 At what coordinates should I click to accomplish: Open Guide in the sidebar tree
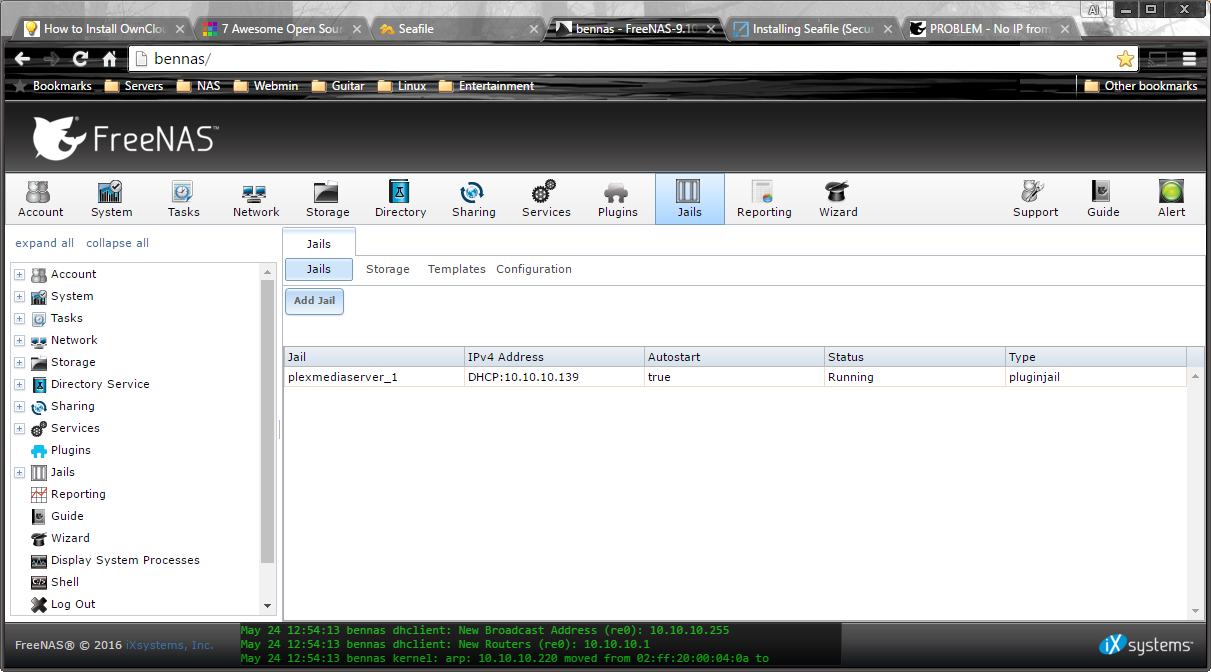point(67,517)
